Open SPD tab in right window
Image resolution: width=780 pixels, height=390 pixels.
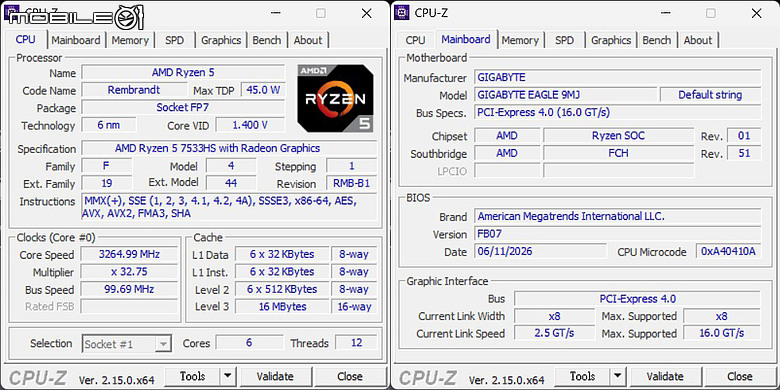564,40
